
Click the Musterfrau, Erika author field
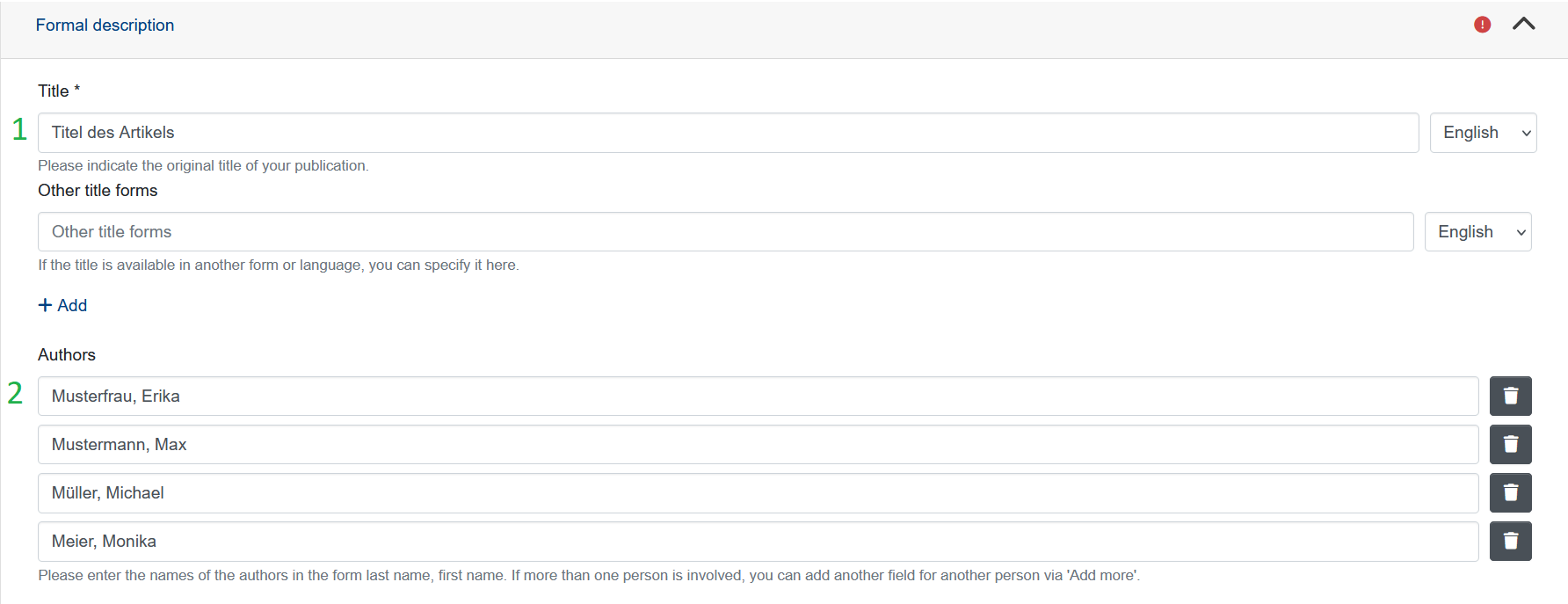click(758, 397)
